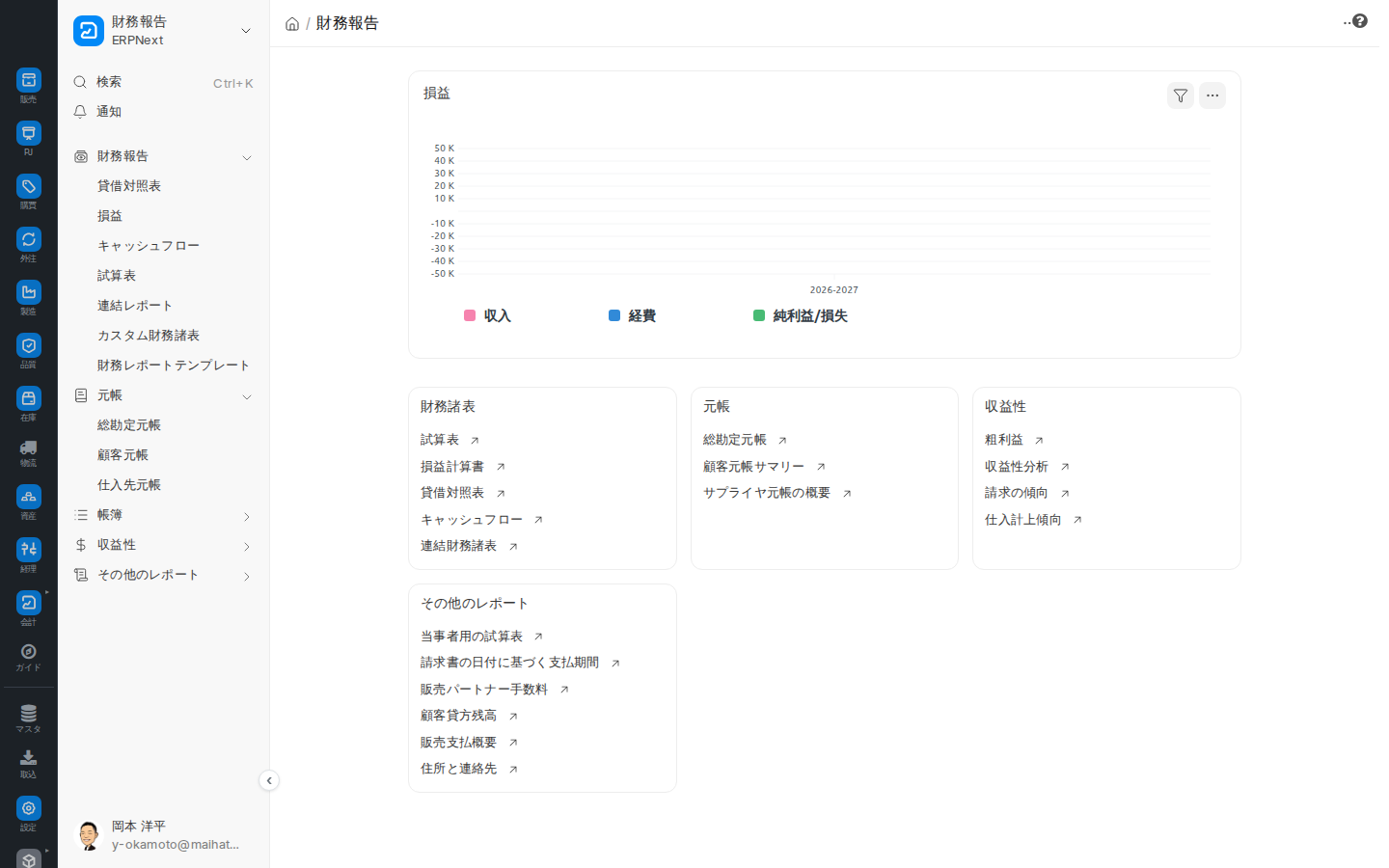
Task: Open the 請求の傾向 link
Action: (x=1017, y=493)
